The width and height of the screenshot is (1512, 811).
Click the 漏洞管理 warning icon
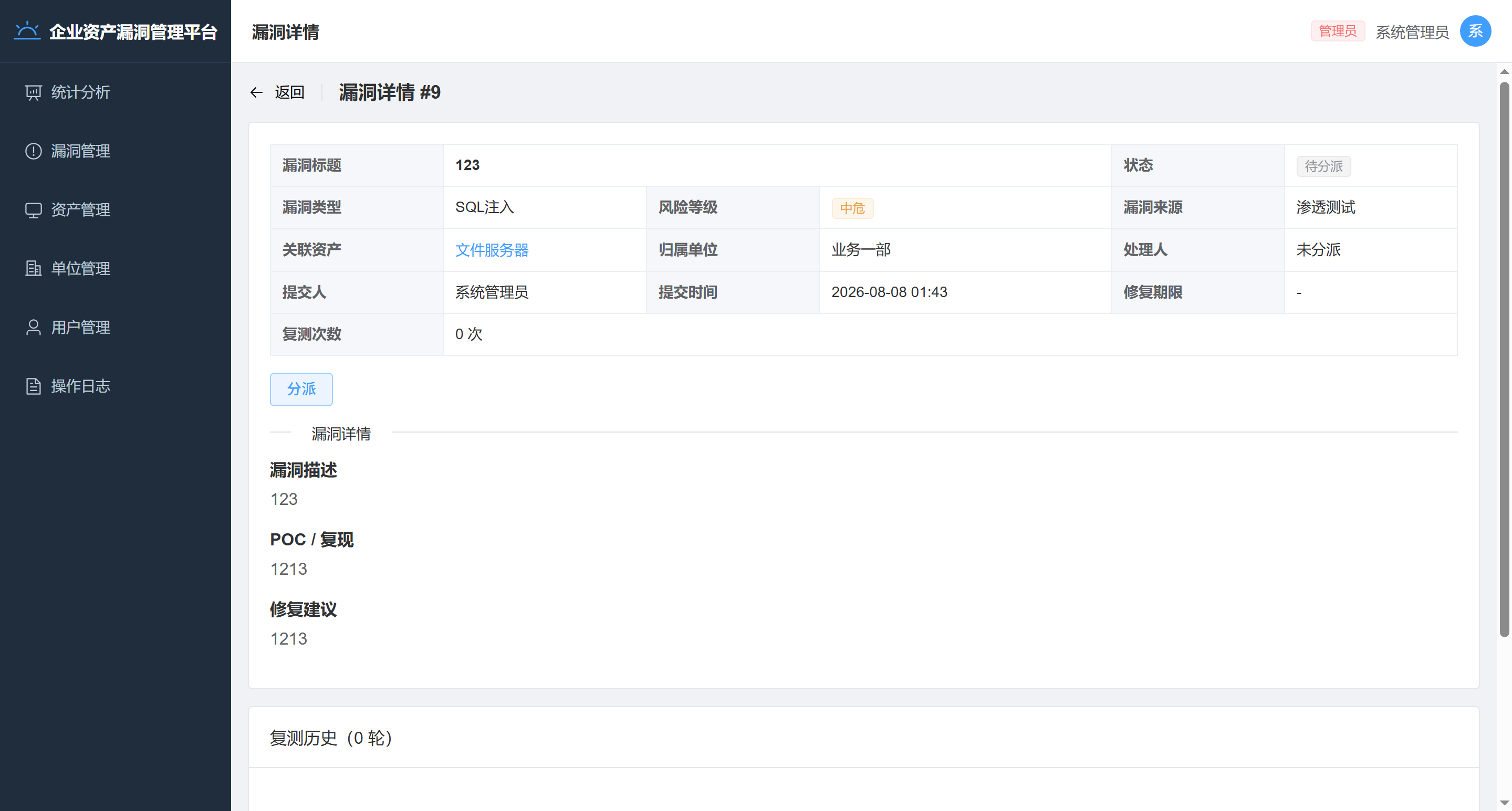coord(34,151)
